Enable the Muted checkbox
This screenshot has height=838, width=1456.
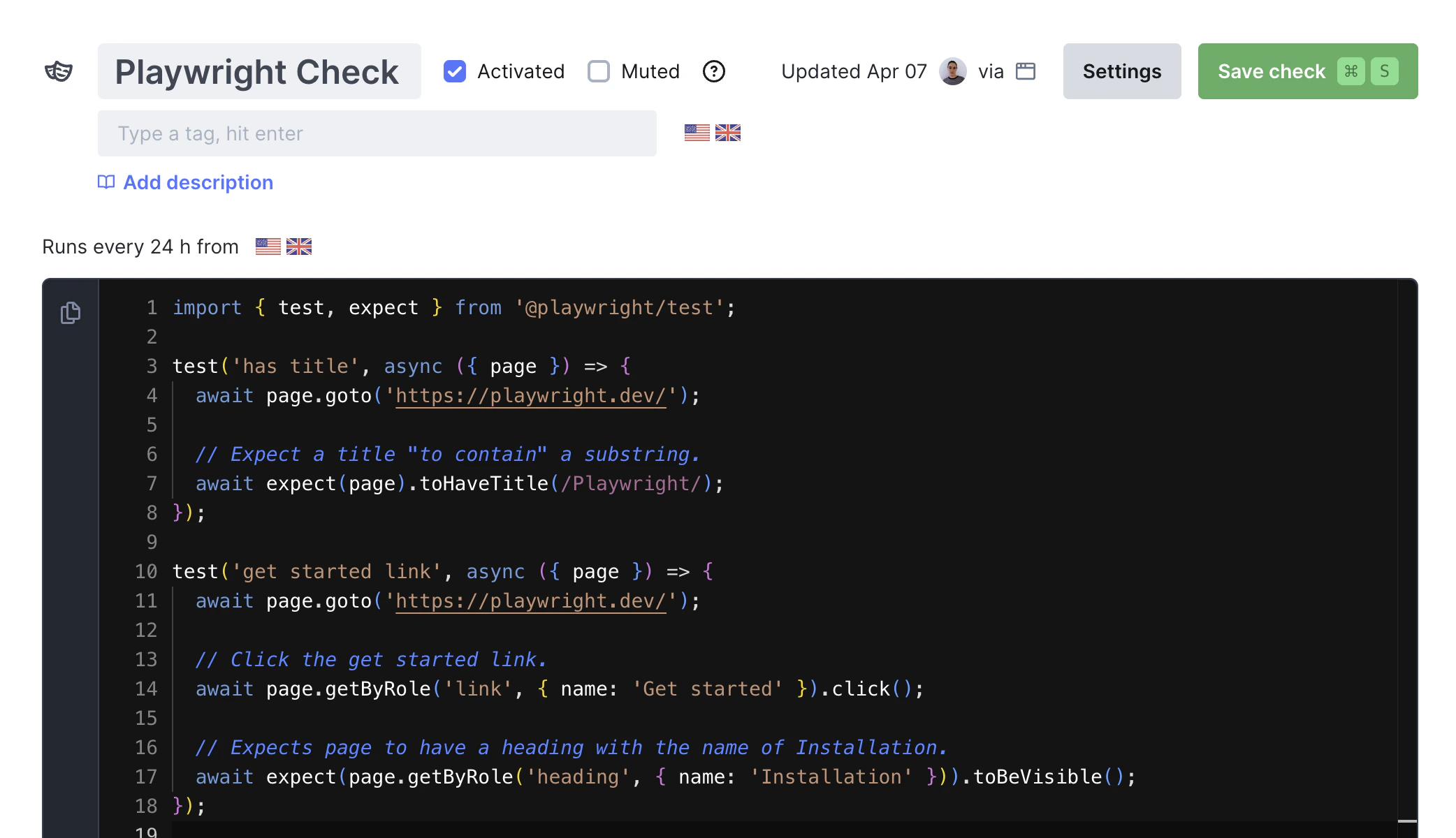point(599,71)
